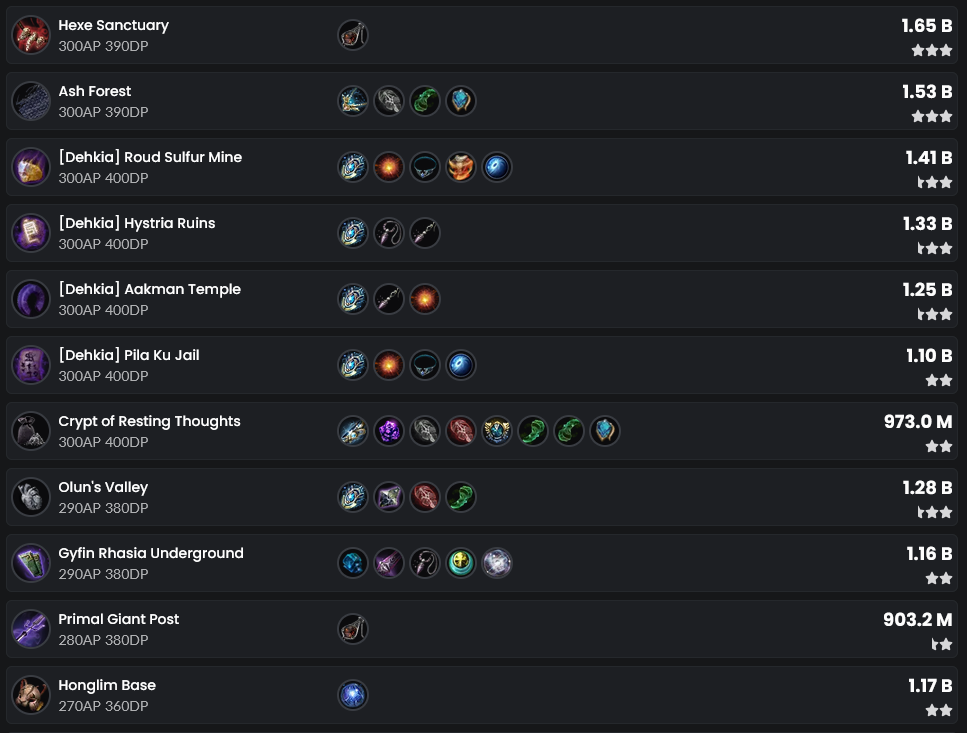Select the Ash Forest spot thumbnail
This screenshot has height=733, width=967.
pos(31,101)
